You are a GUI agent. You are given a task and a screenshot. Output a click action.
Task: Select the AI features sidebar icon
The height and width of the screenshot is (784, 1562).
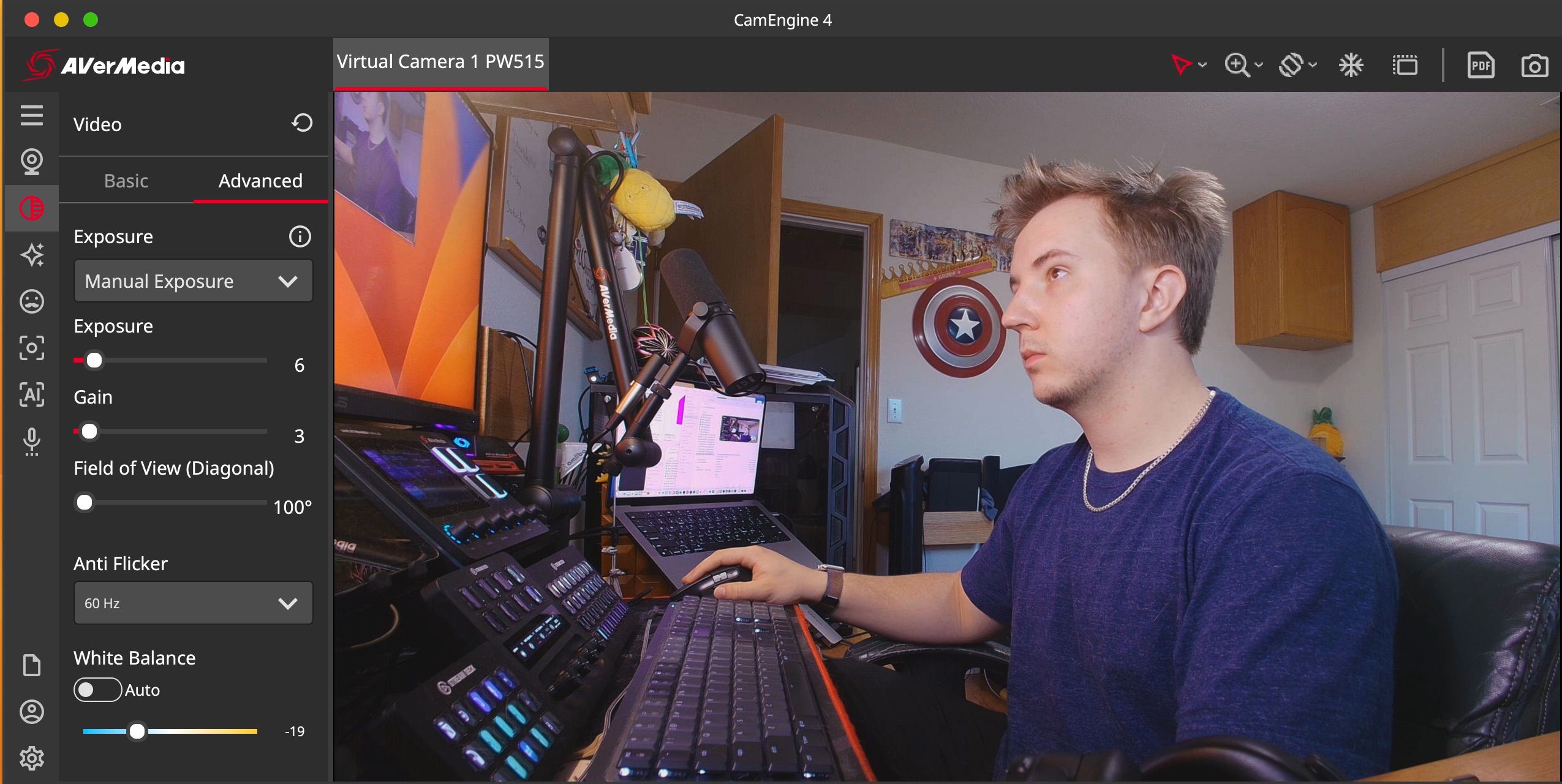(32, 395)
